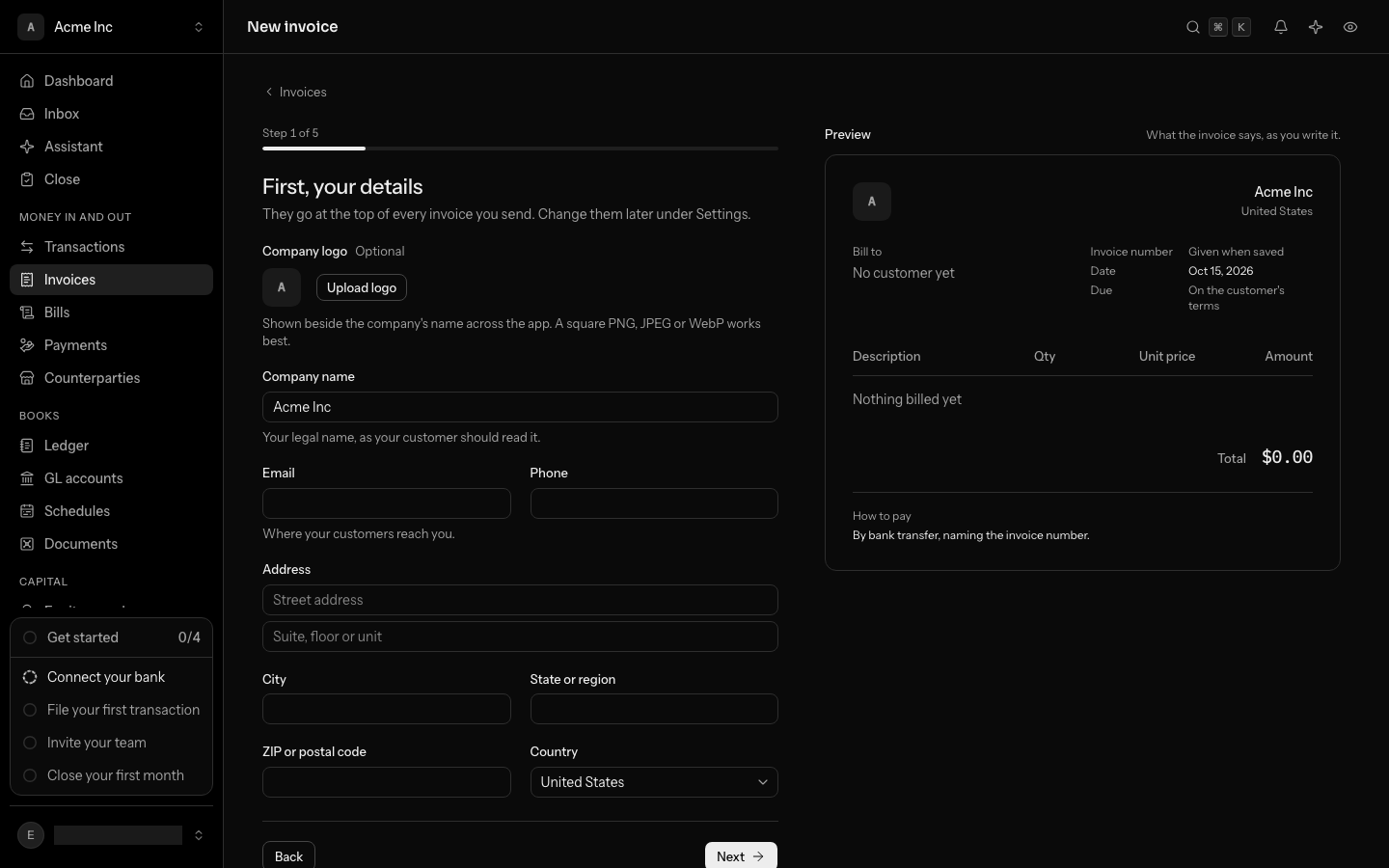Click the Ledger book icon

tap(27, 446)
